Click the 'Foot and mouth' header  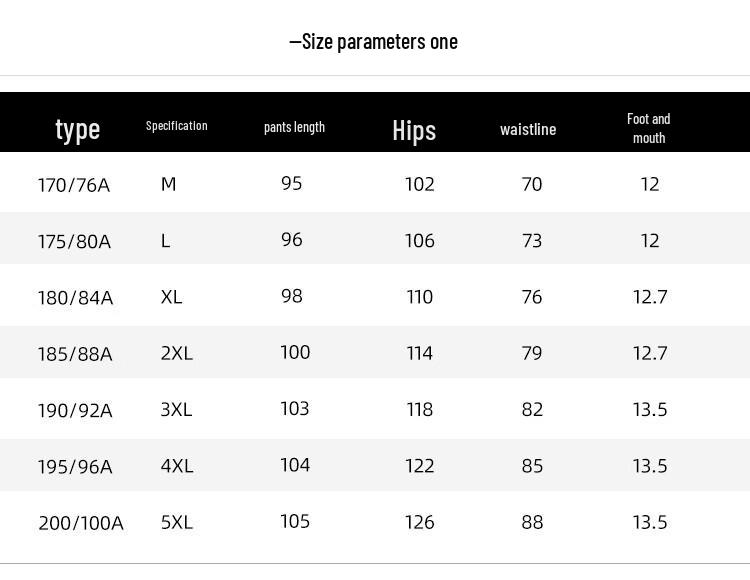[649, 128]
